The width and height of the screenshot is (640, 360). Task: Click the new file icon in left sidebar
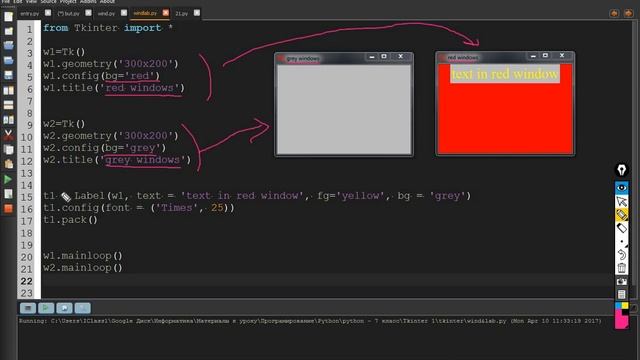[x=8, y=16]
